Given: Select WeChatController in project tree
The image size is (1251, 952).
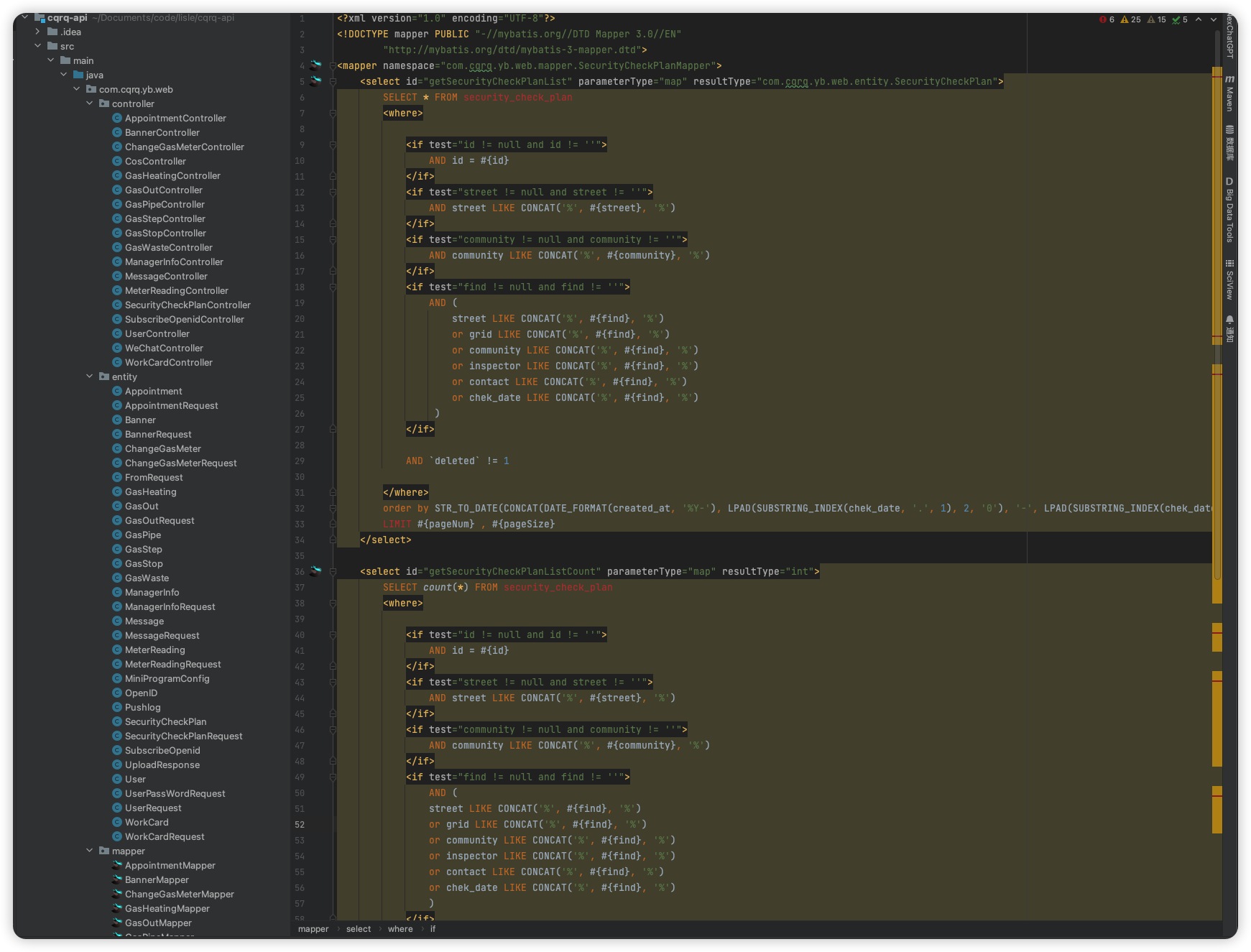Looking at the screenshot, I should point(164,348).
